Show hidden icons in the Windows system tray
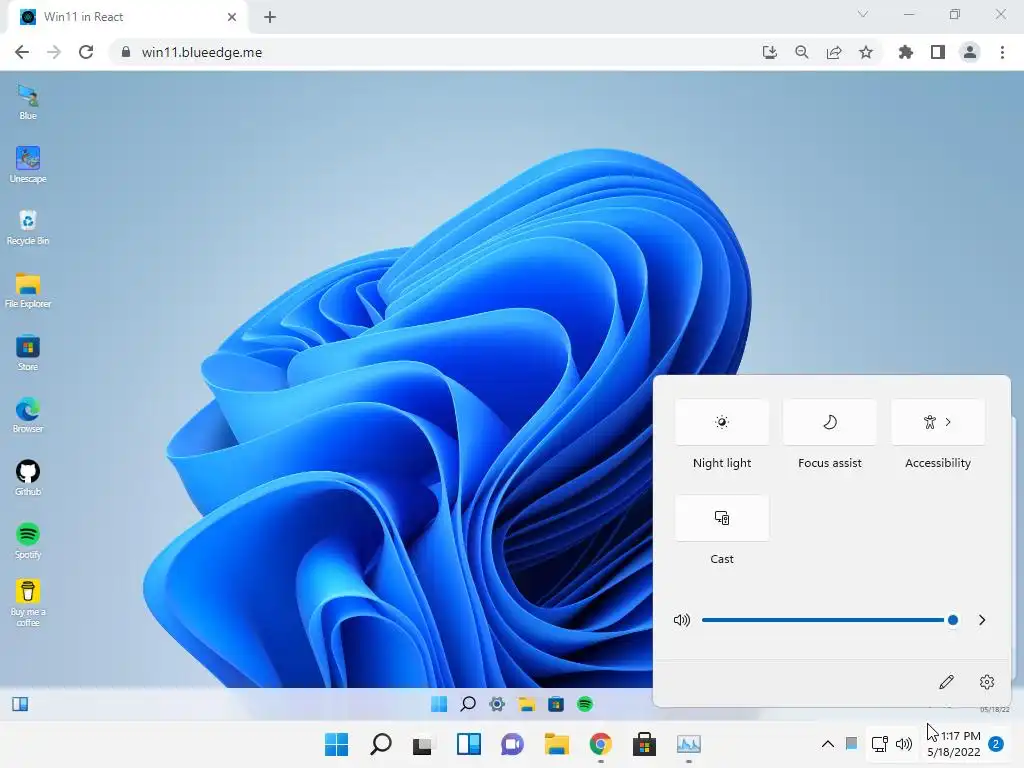This screenshot has width=1024, height=768. click(827, 744)
